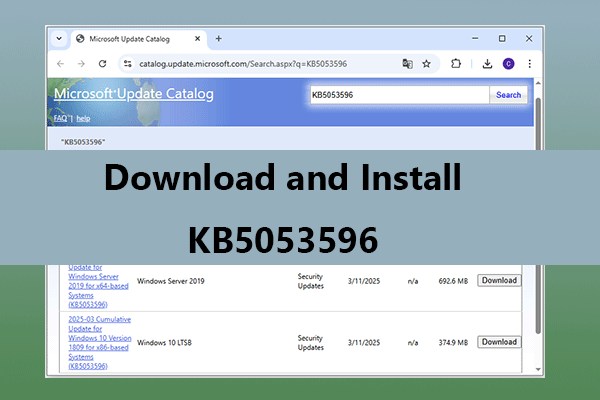Open the Extensions puzzle icon
600x400 pixels.
(456, 64)
